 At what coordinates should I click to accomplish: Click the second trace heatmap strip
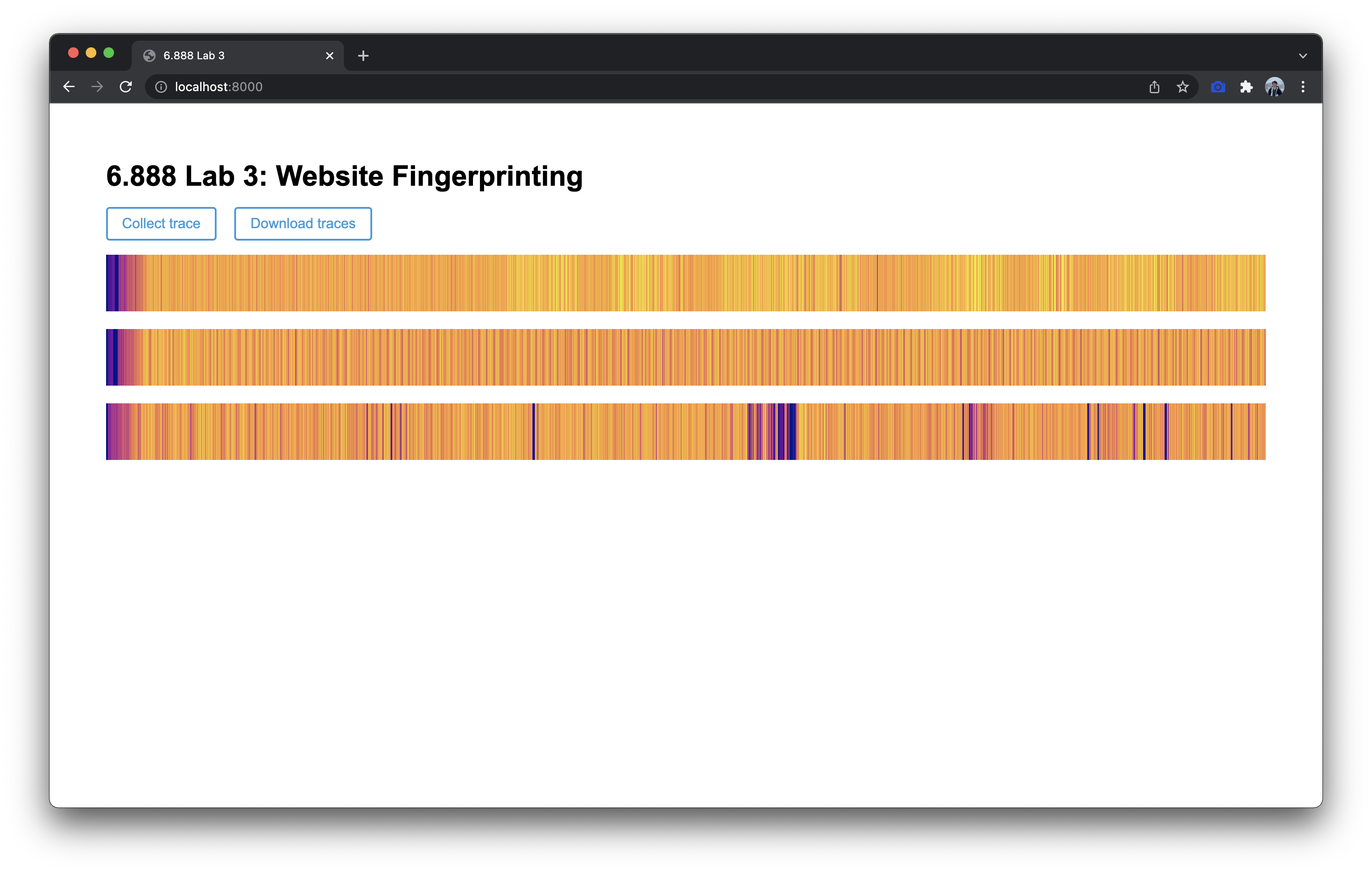[x=686, y=357]
